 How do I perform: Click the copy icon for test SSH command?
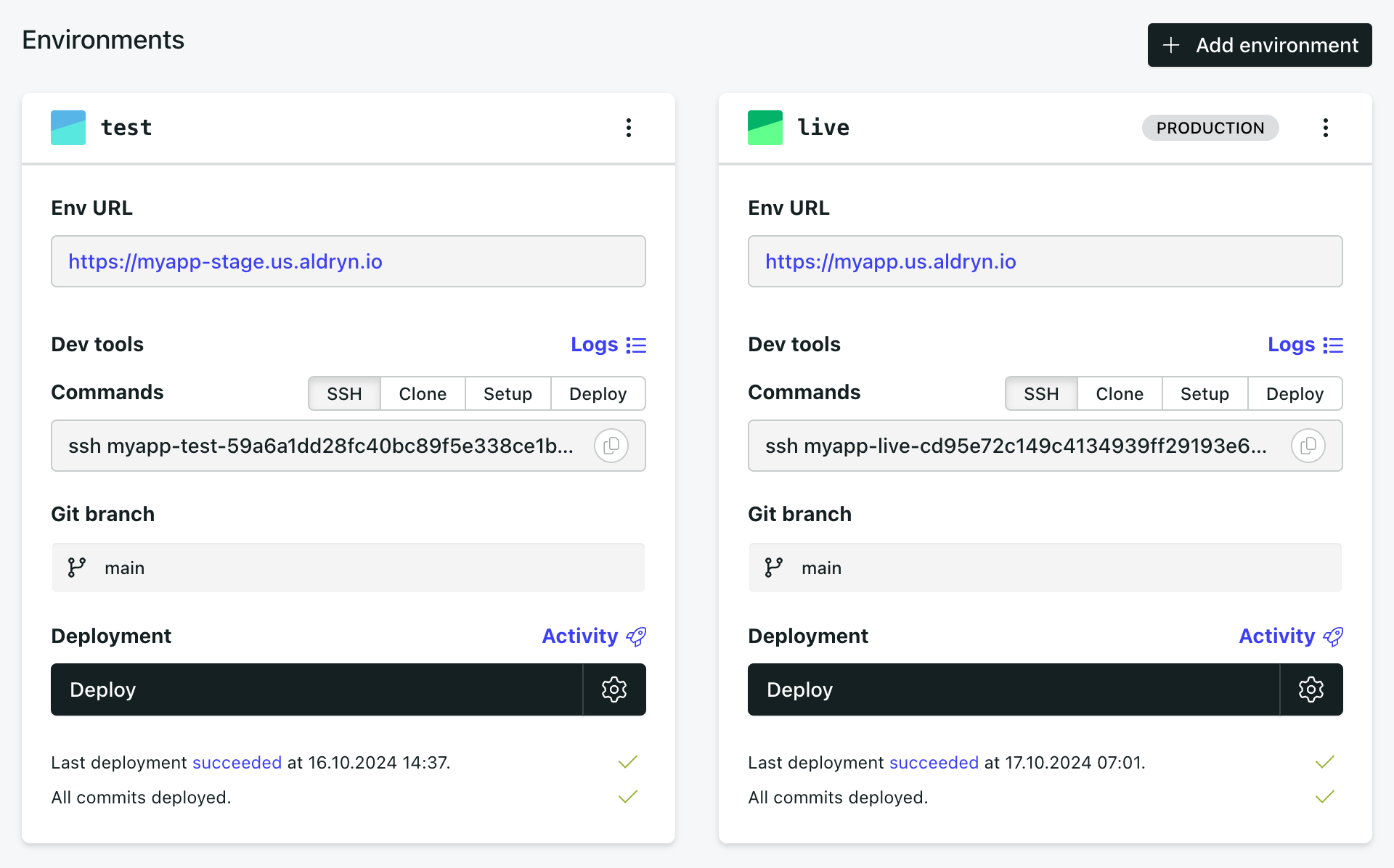[x=611, y=446]
